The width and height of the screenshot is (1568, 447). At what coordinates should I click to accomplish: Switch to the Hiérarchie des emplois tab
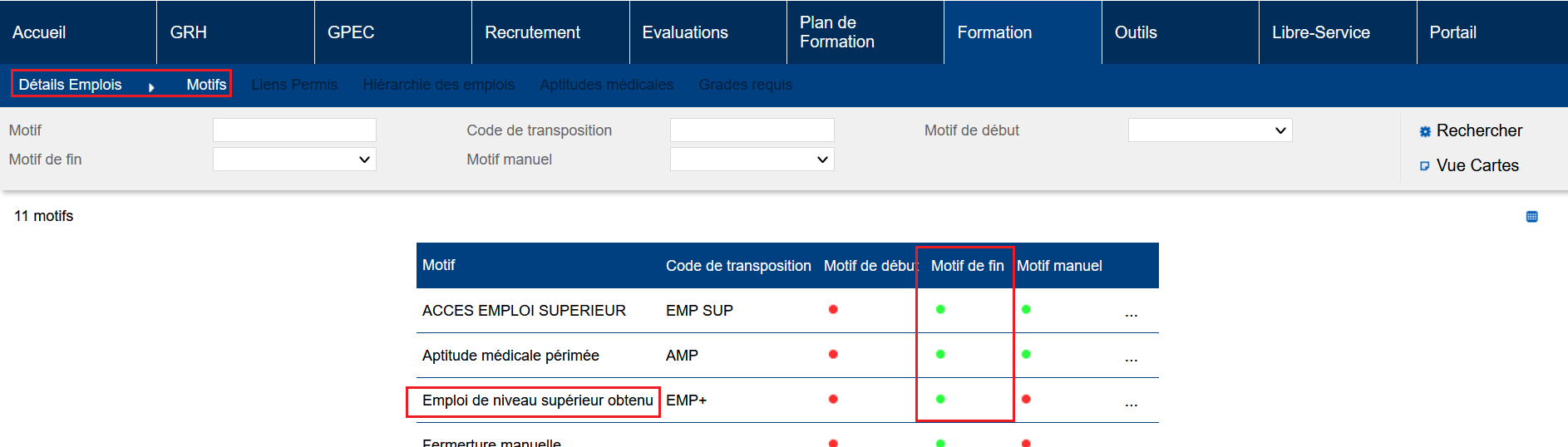coord(438,85)
